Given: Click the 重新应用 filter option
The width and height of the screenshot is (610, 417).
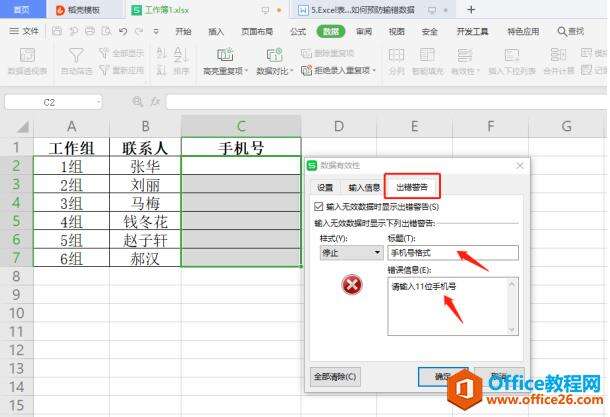Looking at the screenshot, I should click(x=121, y=70).
